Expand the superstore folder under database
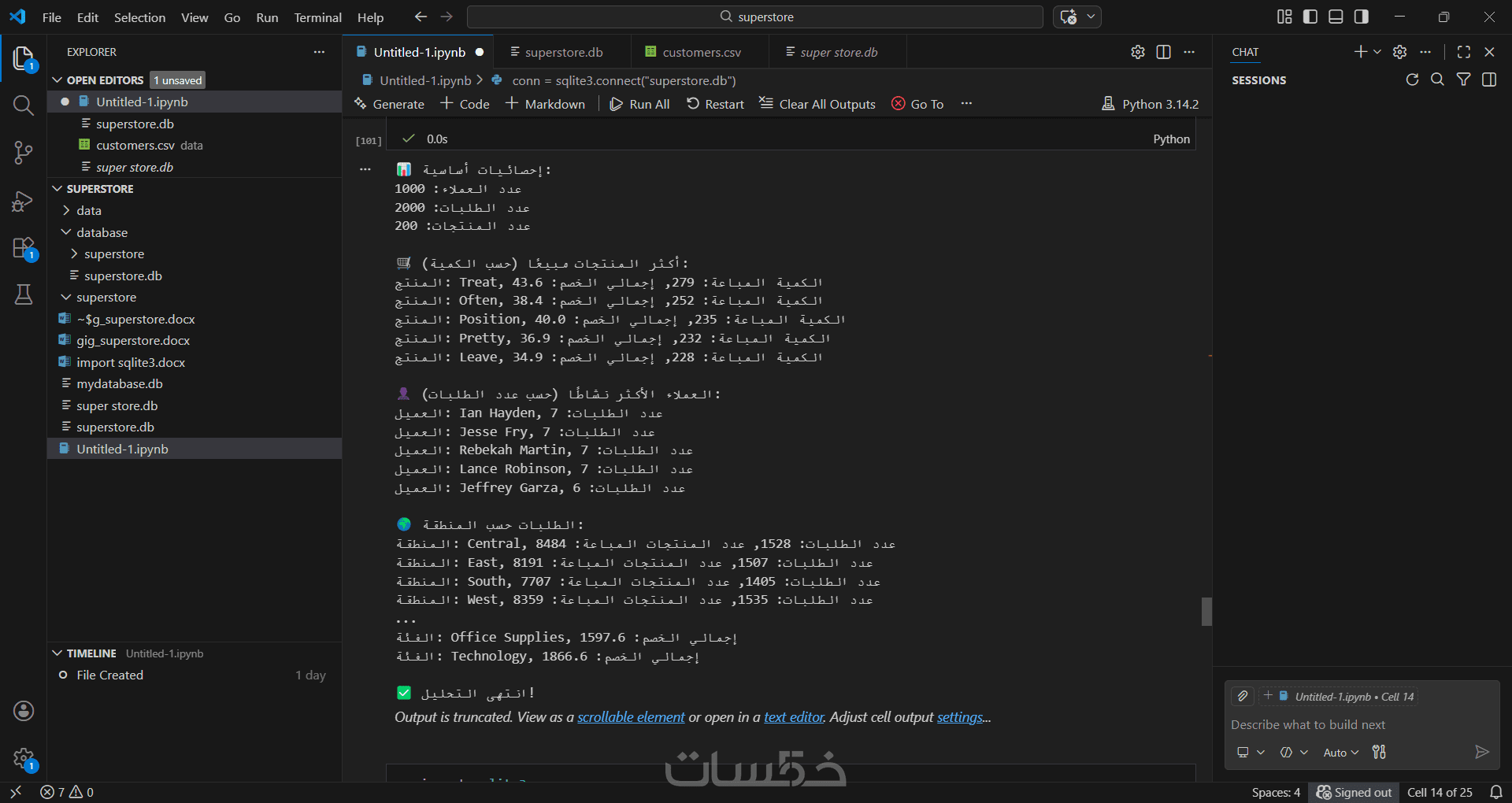Image resolution: width=1512 pixels, height=803 pixels. tap(74, 253)
